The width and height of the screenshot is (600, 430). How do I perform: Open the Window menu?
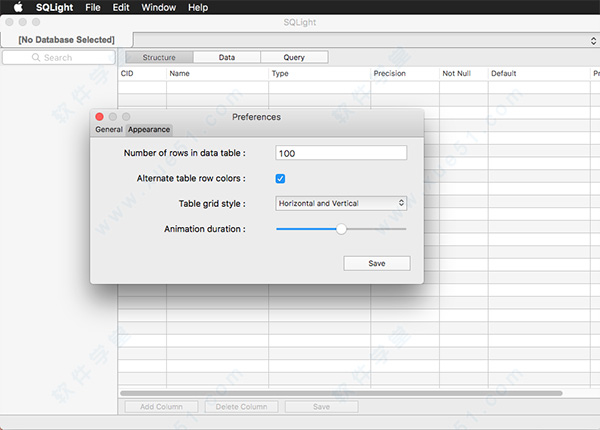click(x=158, y=7)
